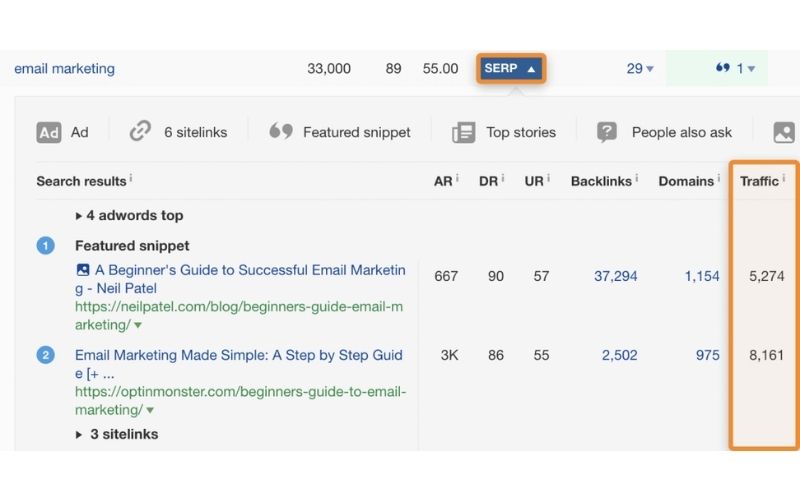Viewport: 800px width, 500px height.
Task: Click the 6 sitelinks label
Action: (195, 132)
